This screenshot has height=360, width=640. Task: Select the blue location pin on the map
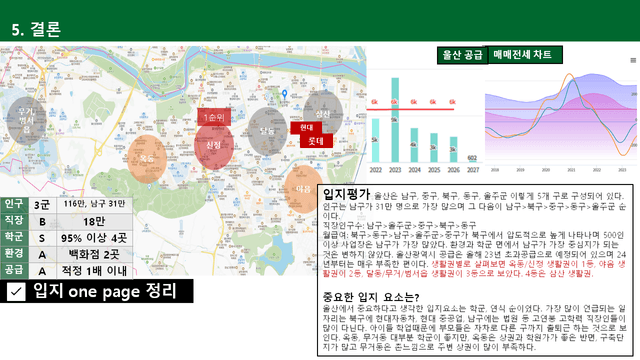tap(284, 95)
